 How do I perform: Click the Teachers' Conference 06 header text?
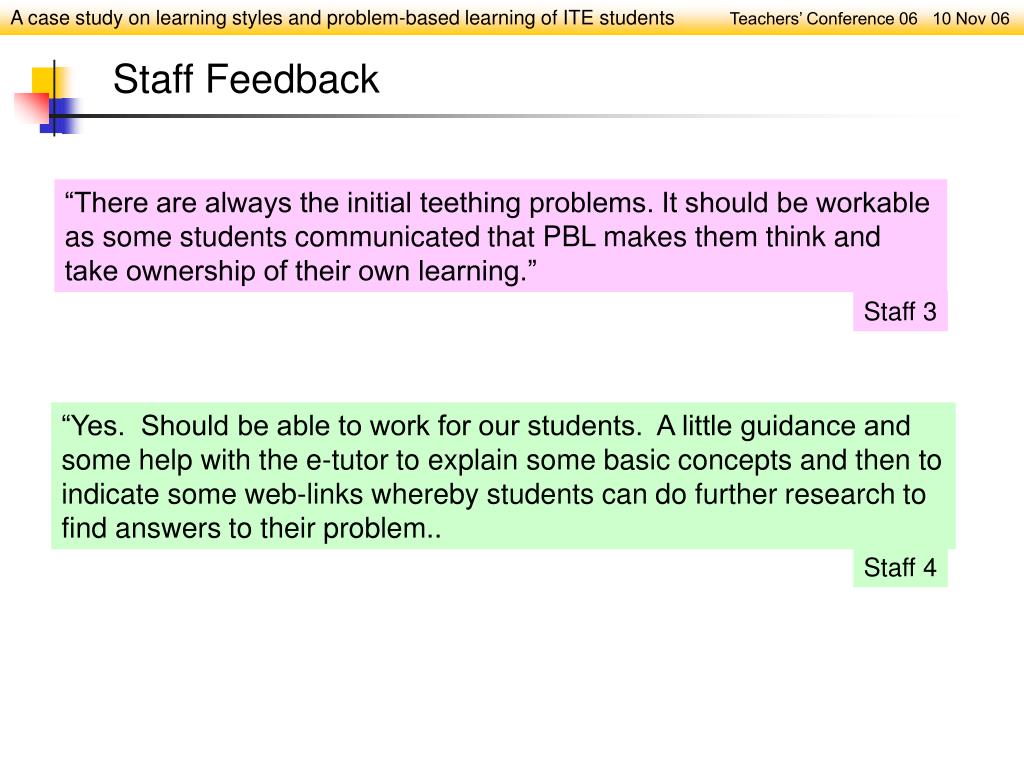[x=823, y=18]
